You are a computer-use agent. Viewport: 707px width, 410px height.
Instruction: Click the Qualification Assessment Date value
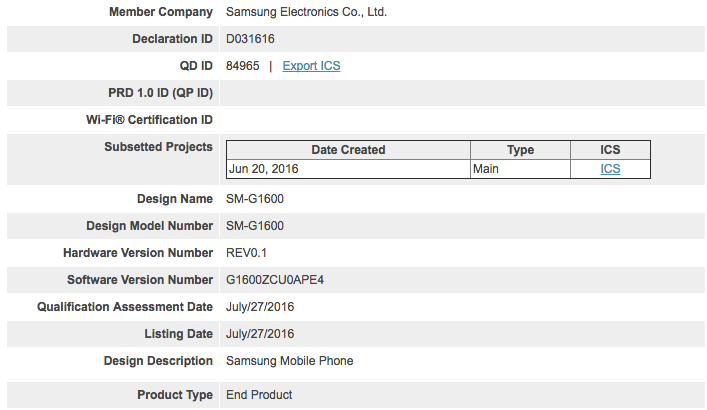[x=260, y=307]
